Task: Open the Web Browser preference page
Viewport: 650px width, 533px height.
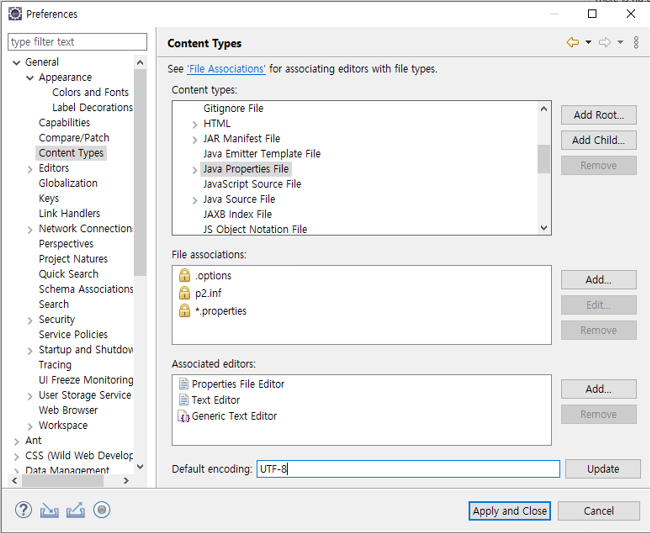Action: click(x=68, y=410)
